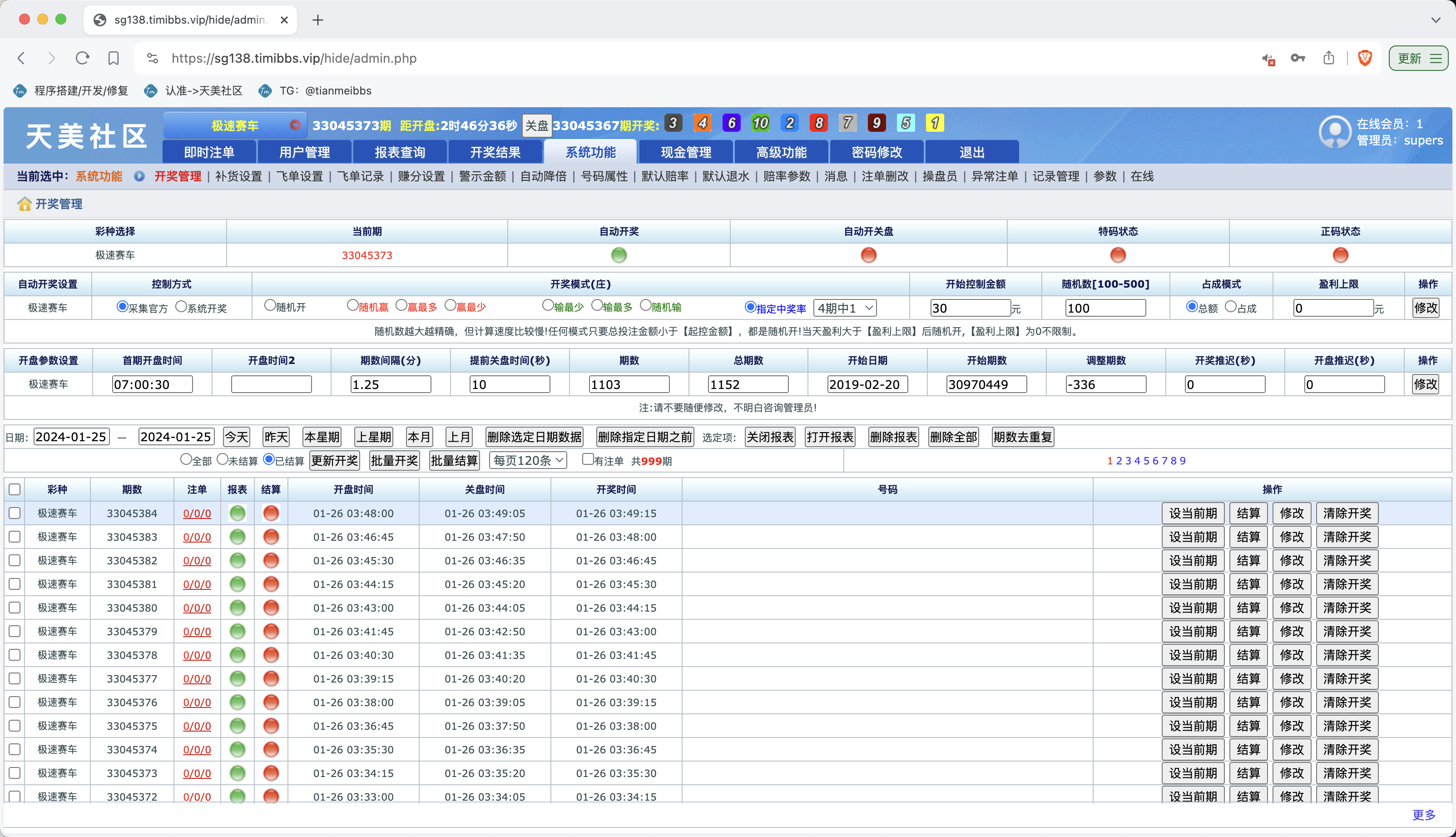Bookmark this page via toolbar icon
Viewport: 1456px width, 837px height.
[x=113, y=58]
